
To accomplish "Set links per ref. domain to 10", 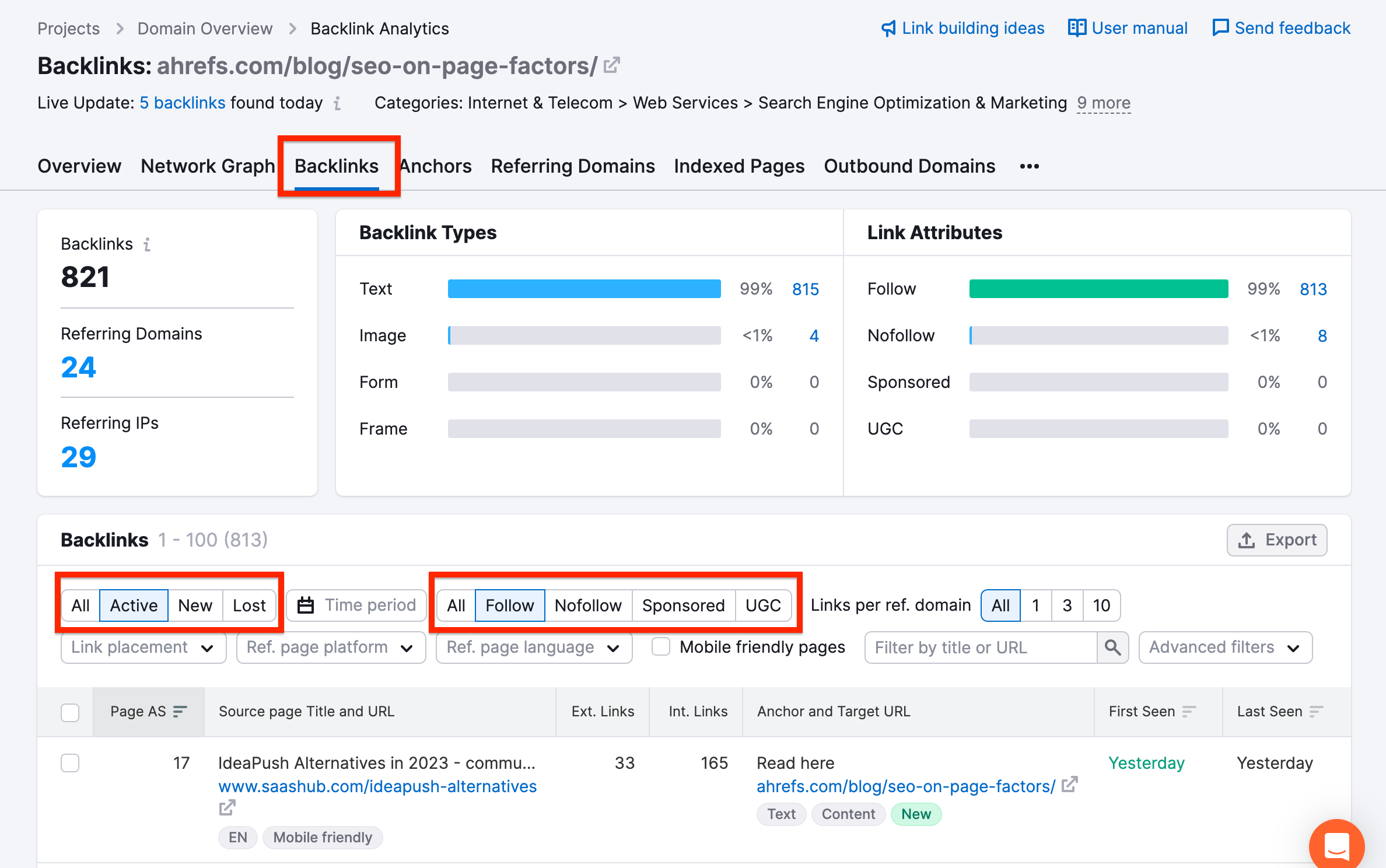I will pos(1101,605).
